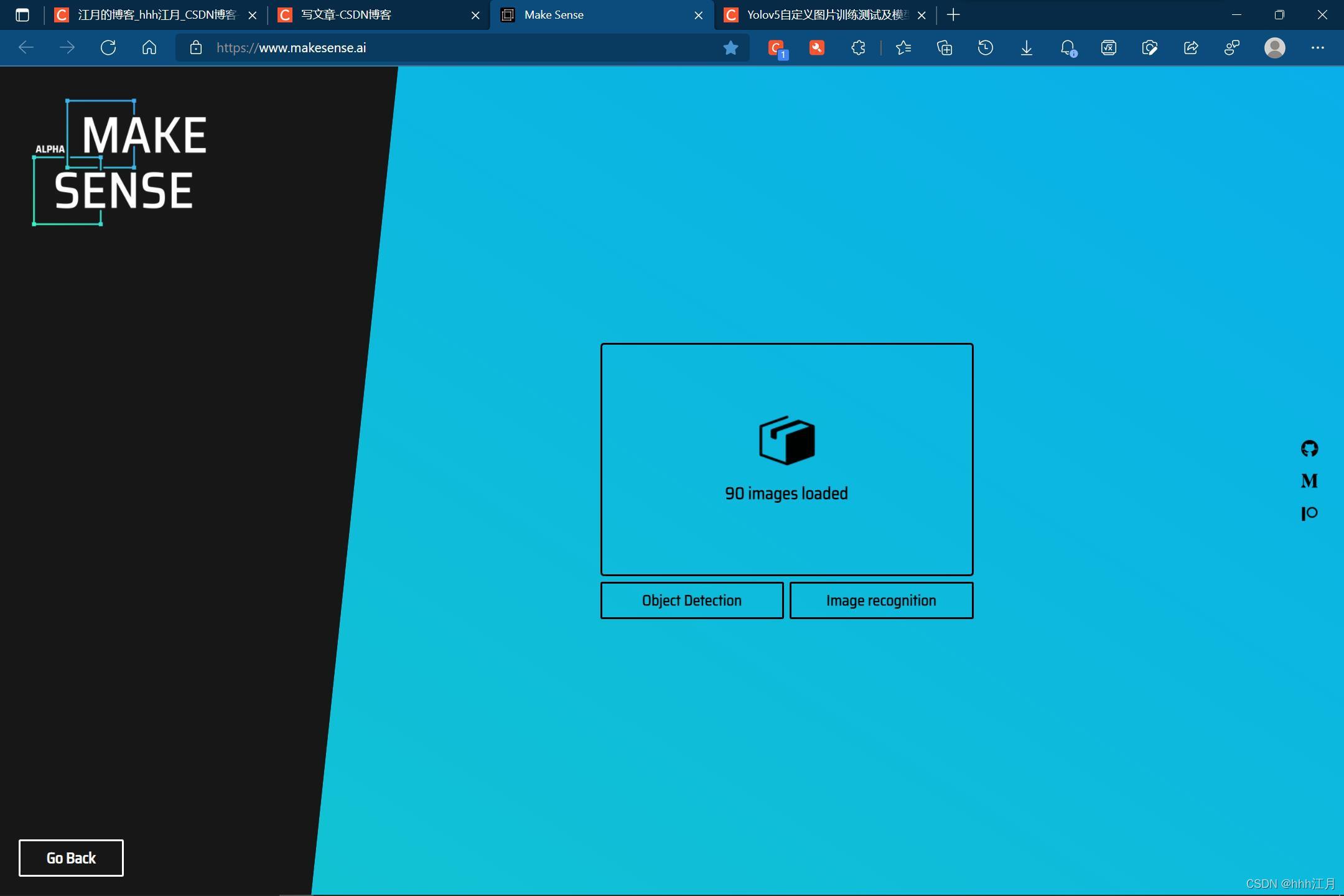Image resolution: width=1344 pixels, height=896 pixels.
Task: Open the GitHub link icon
Action: click(x=1309, y=449)
